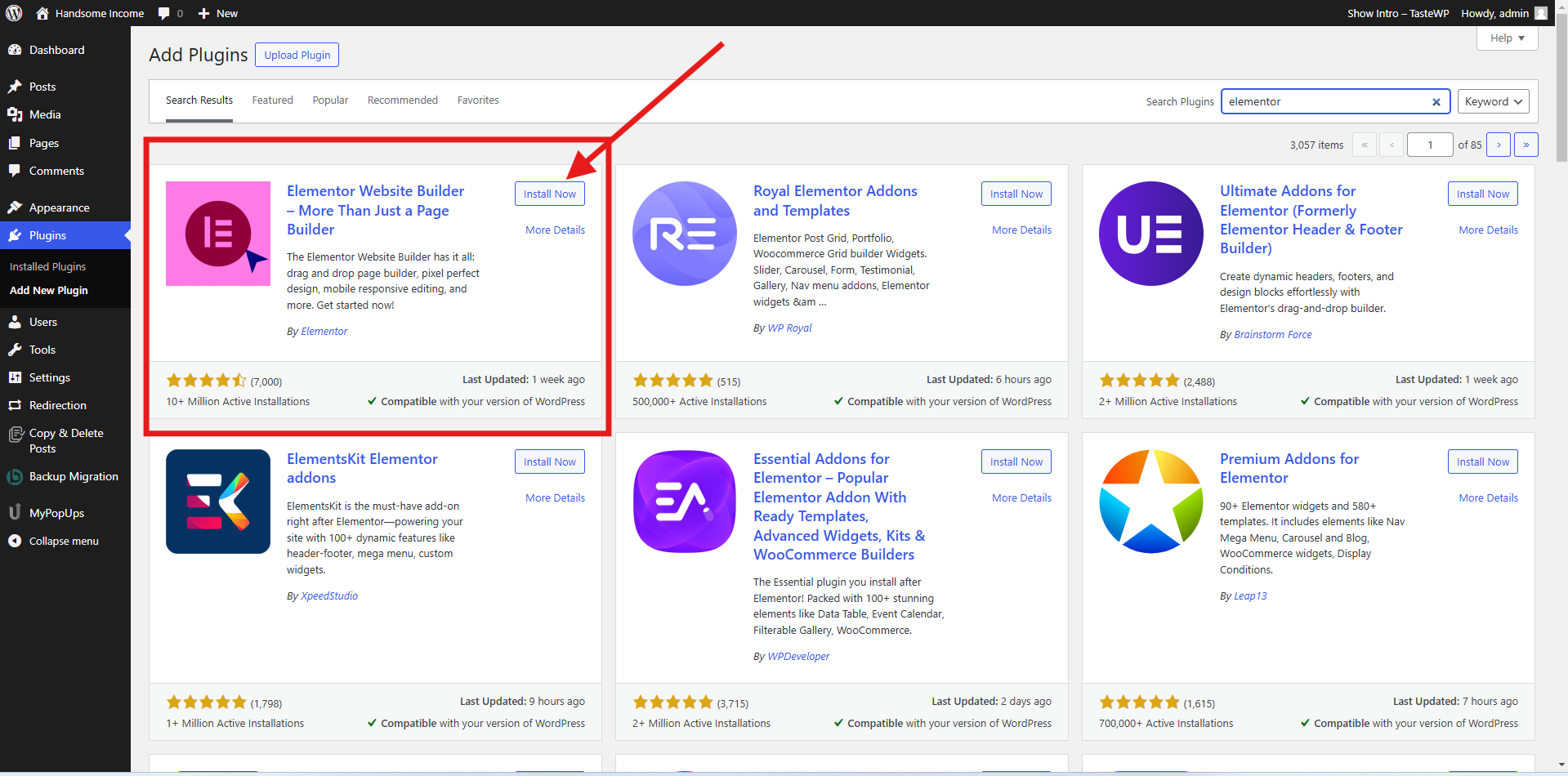This screenshot has height=776, width=1568.
Task: Open More Details for ElementsKit
Action: click(556, 498)
